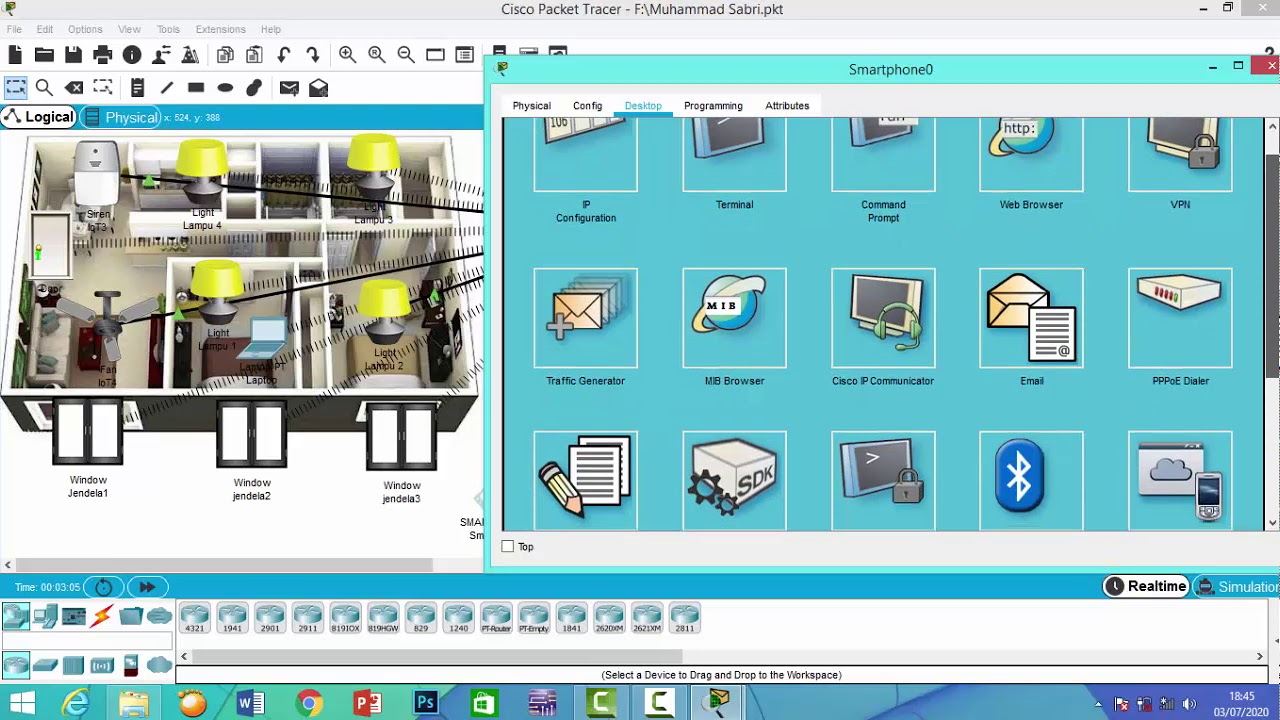Click the Zoom In toolbar icon

(347, 55)
